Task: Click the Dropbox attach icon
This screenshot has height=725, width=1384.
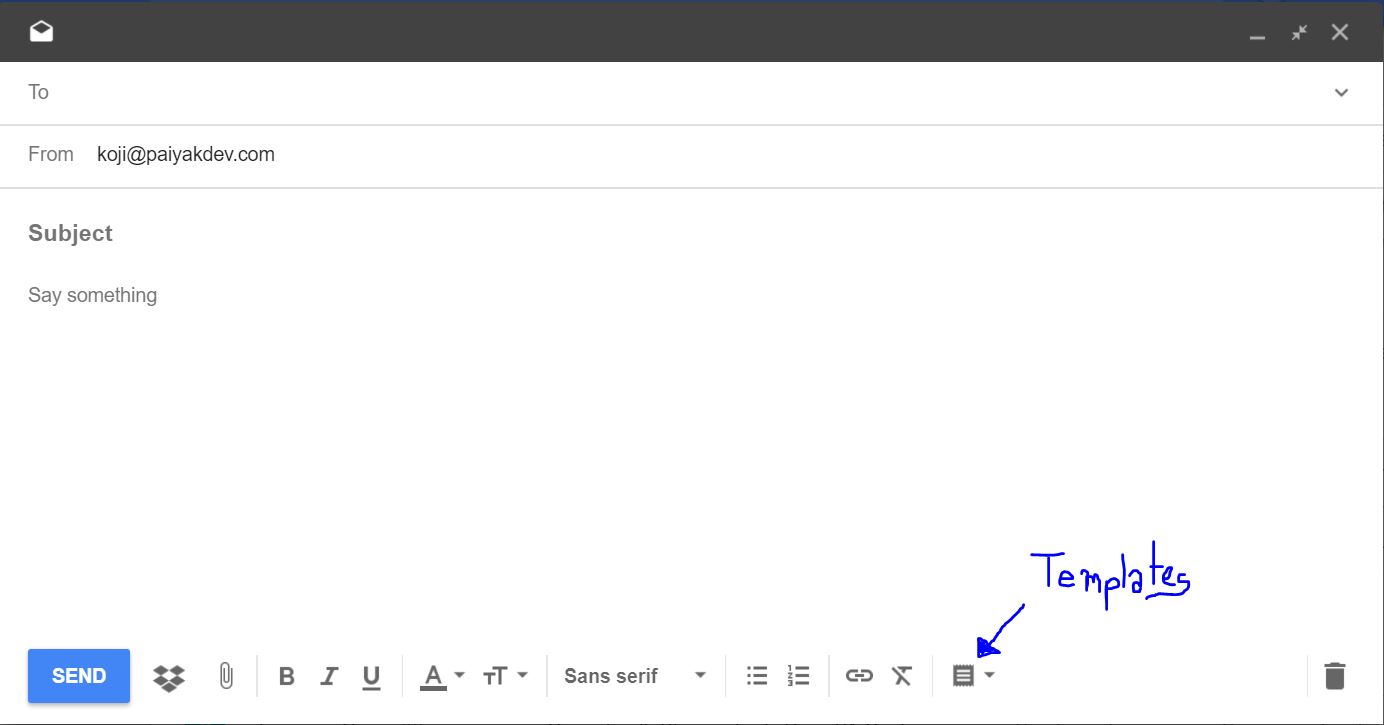Action: pyautogui.click(x=169, y=677)
